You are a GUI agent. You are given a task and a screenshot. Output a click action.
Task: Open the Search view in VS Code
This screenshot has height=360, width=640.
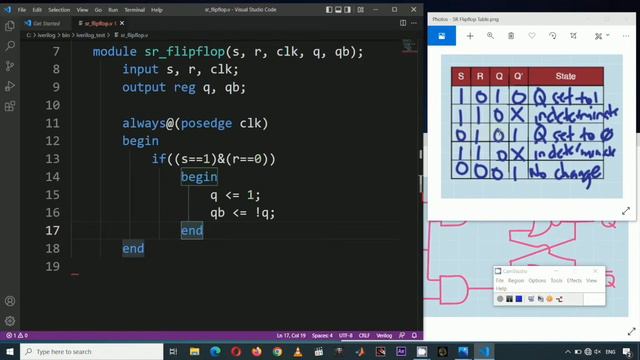pyautogui.click(x=10, y=46)
